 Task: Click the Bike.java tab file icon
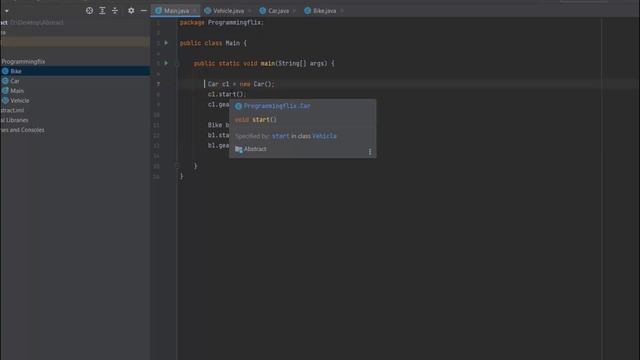pyautogui.click(x=308, y=11)
